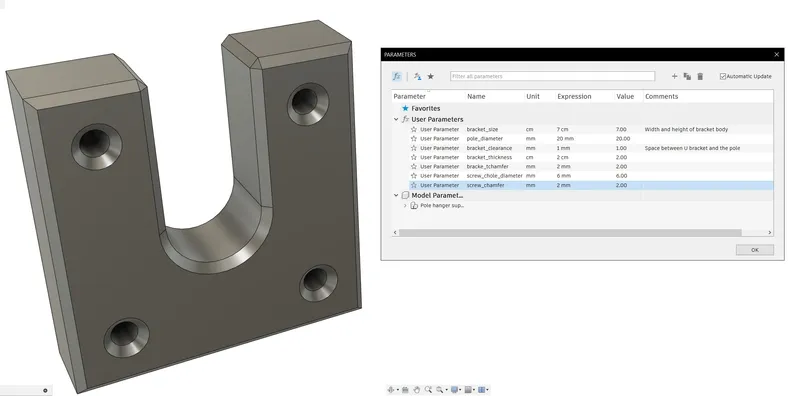Uncheck the Automatic Update checkbox
The image size is (800, 396).
723,77
